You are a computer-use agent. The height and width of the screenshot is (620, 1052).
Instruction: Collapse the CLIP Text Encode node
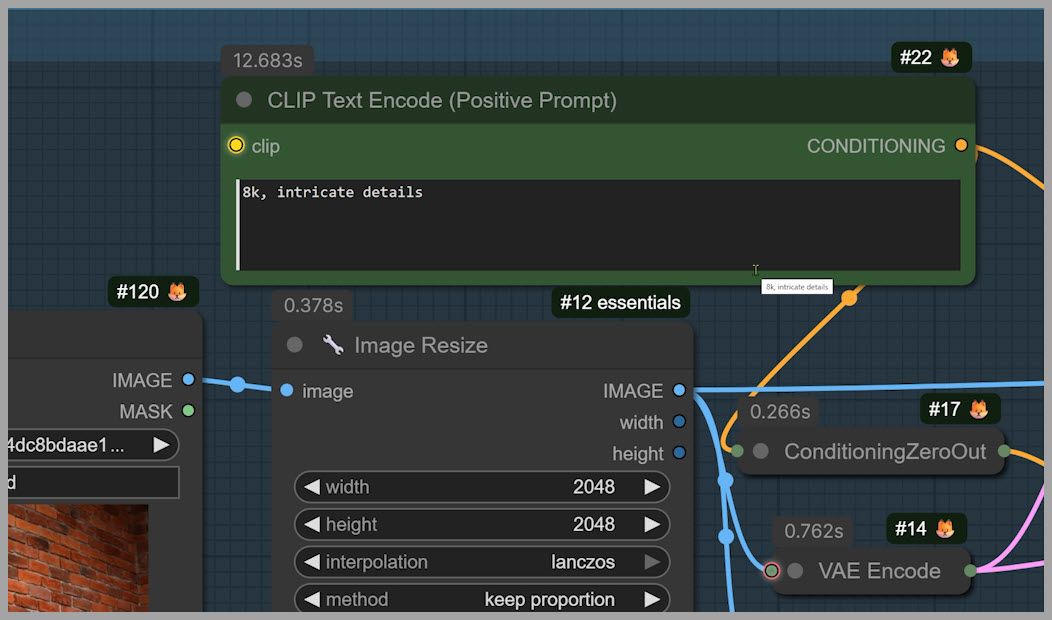(244, 101)
